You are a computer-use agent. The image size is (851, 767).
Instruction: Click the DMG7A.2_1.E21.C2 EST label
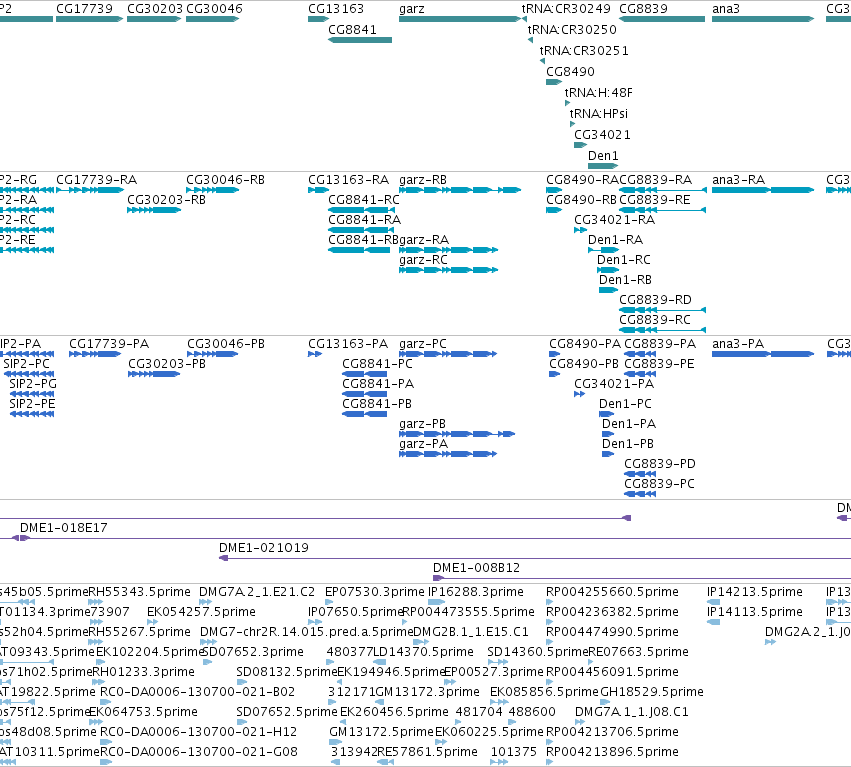point(257,592)
